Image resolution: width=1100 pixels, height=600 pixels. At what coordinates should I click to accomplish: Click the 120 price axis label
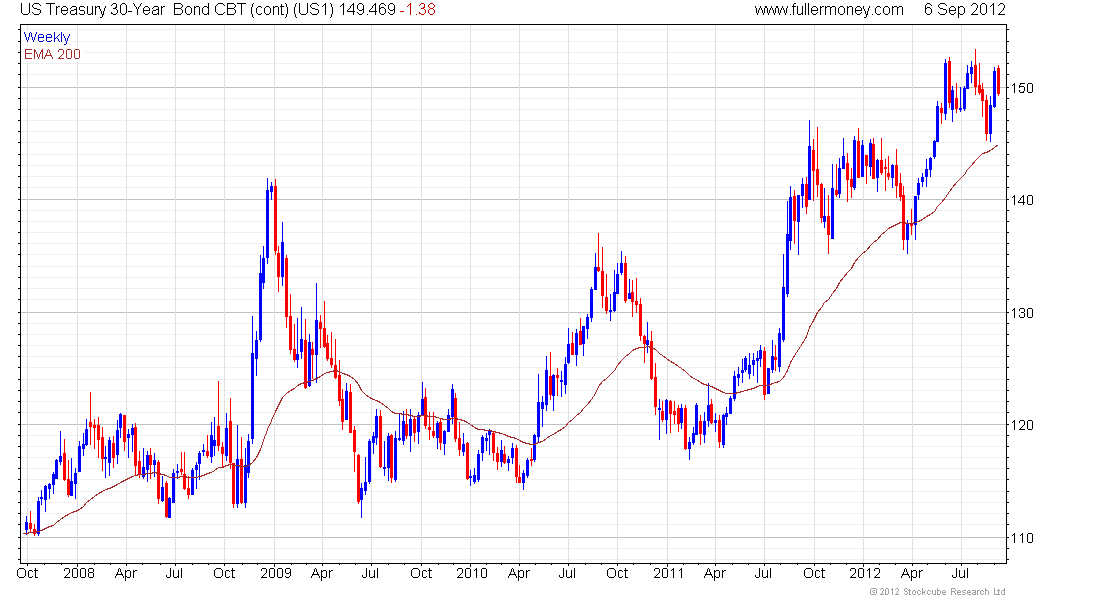tap(1023, 425)
